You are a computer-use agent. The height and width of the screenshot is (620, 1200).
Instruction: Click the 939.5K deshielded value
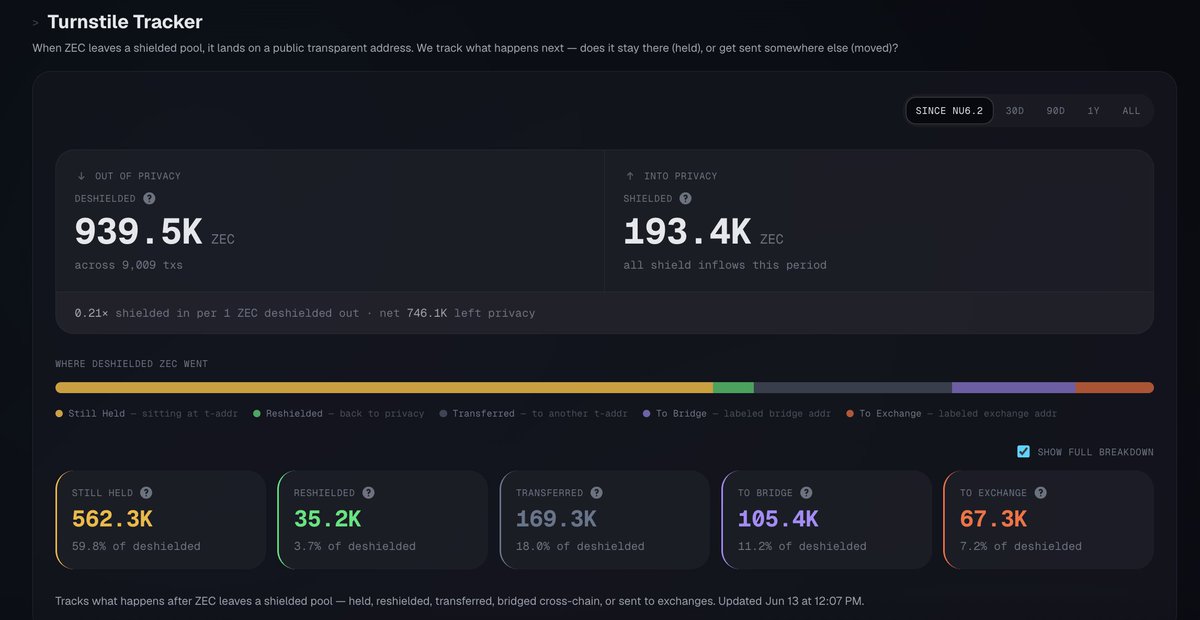pyautogui.click(x=138, y=232)
